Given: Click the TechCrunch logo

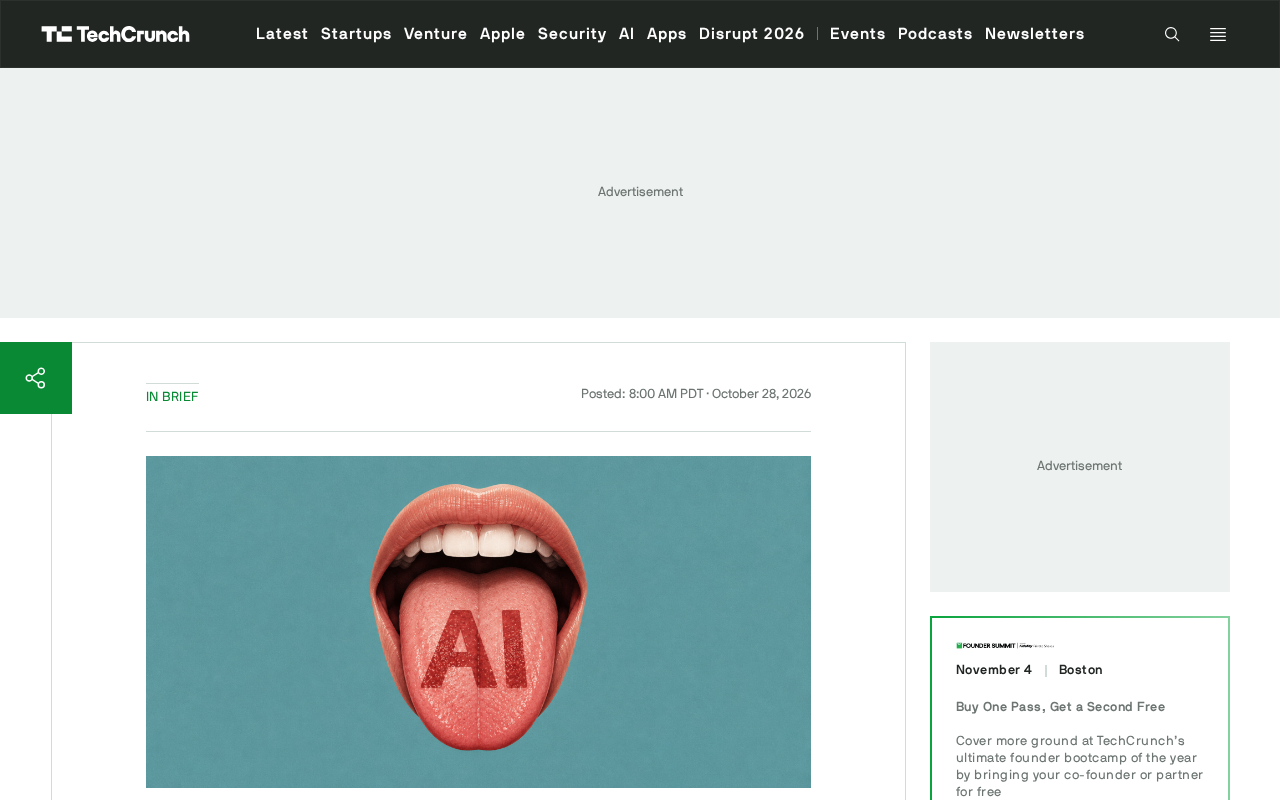Looking at the screenshot, I should coord(115,34).
